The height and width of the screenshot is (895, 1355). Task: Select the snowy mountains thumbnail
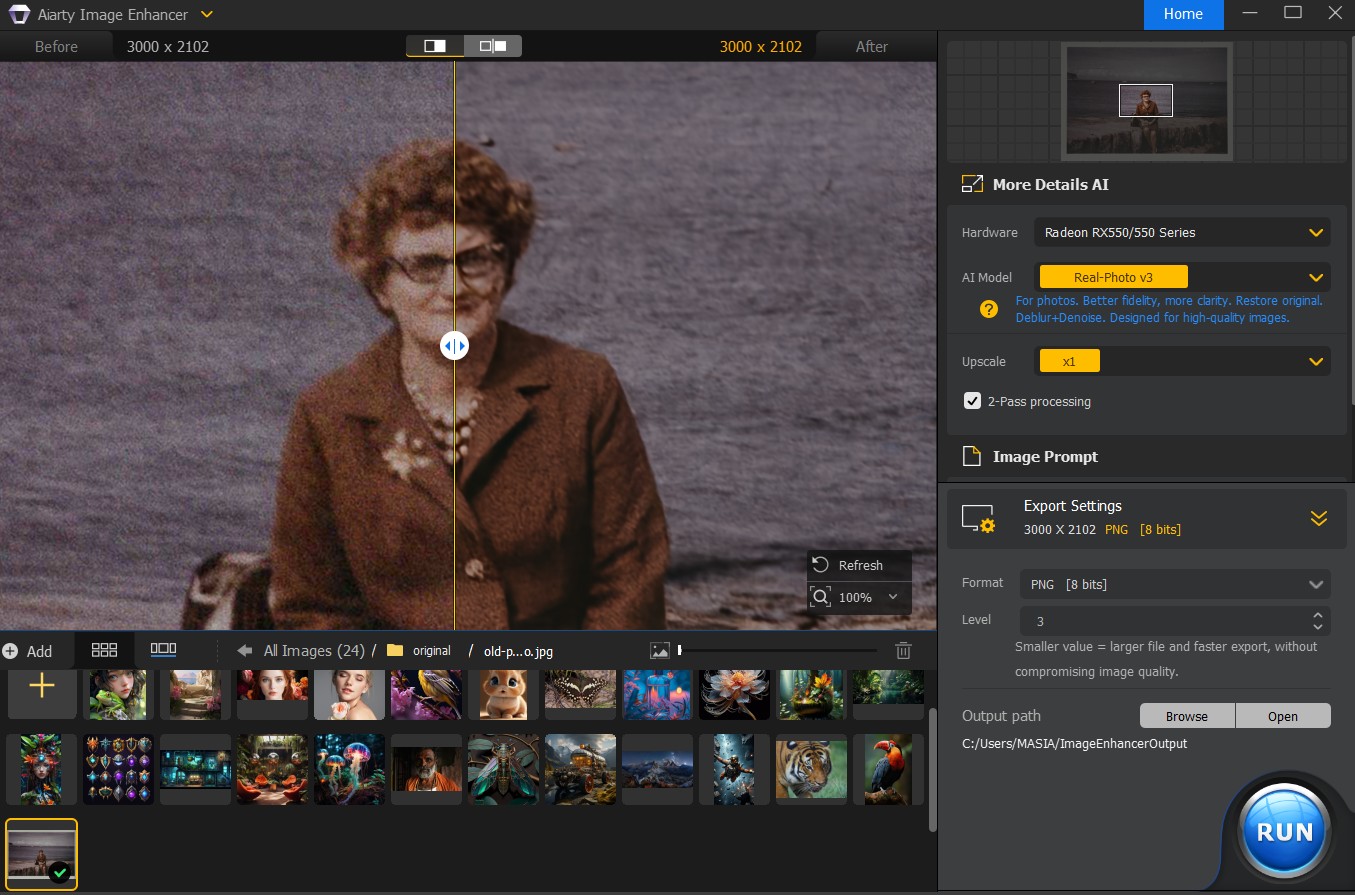coord(657,769)
